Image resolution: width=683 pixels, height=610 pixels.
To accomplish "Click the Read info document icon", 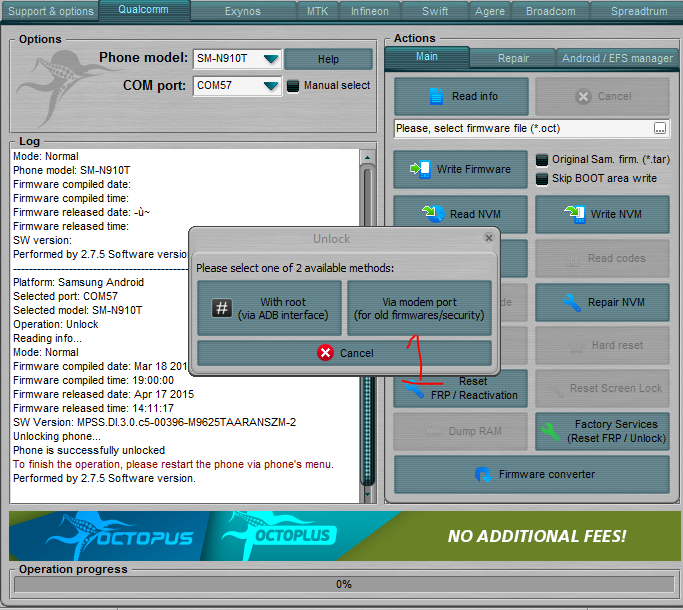I will coord(436,96).
